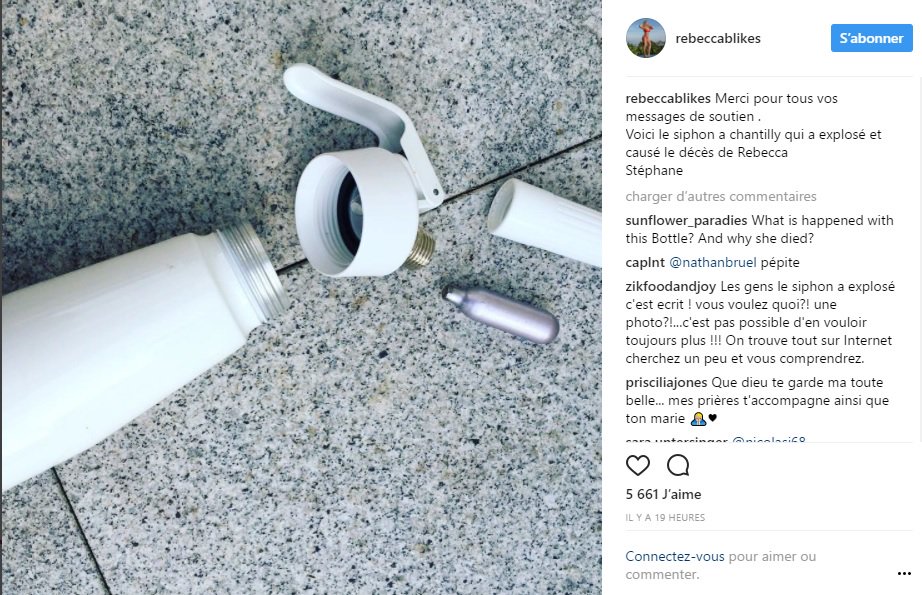This screenshot has height=595, width=922.
Task: Open zikfoodandjoy commenter profile
Action: [x=671, y=286]
